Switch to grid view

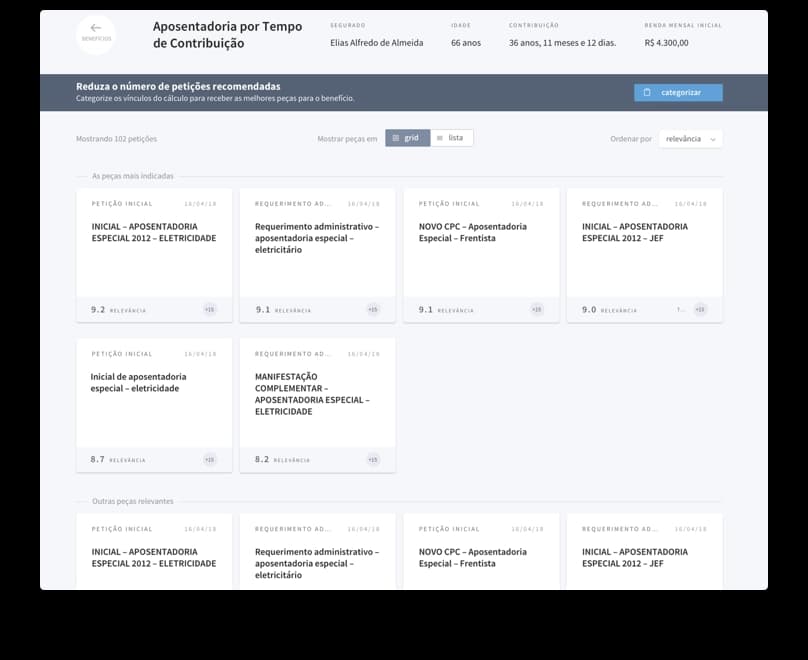[407, 138]
